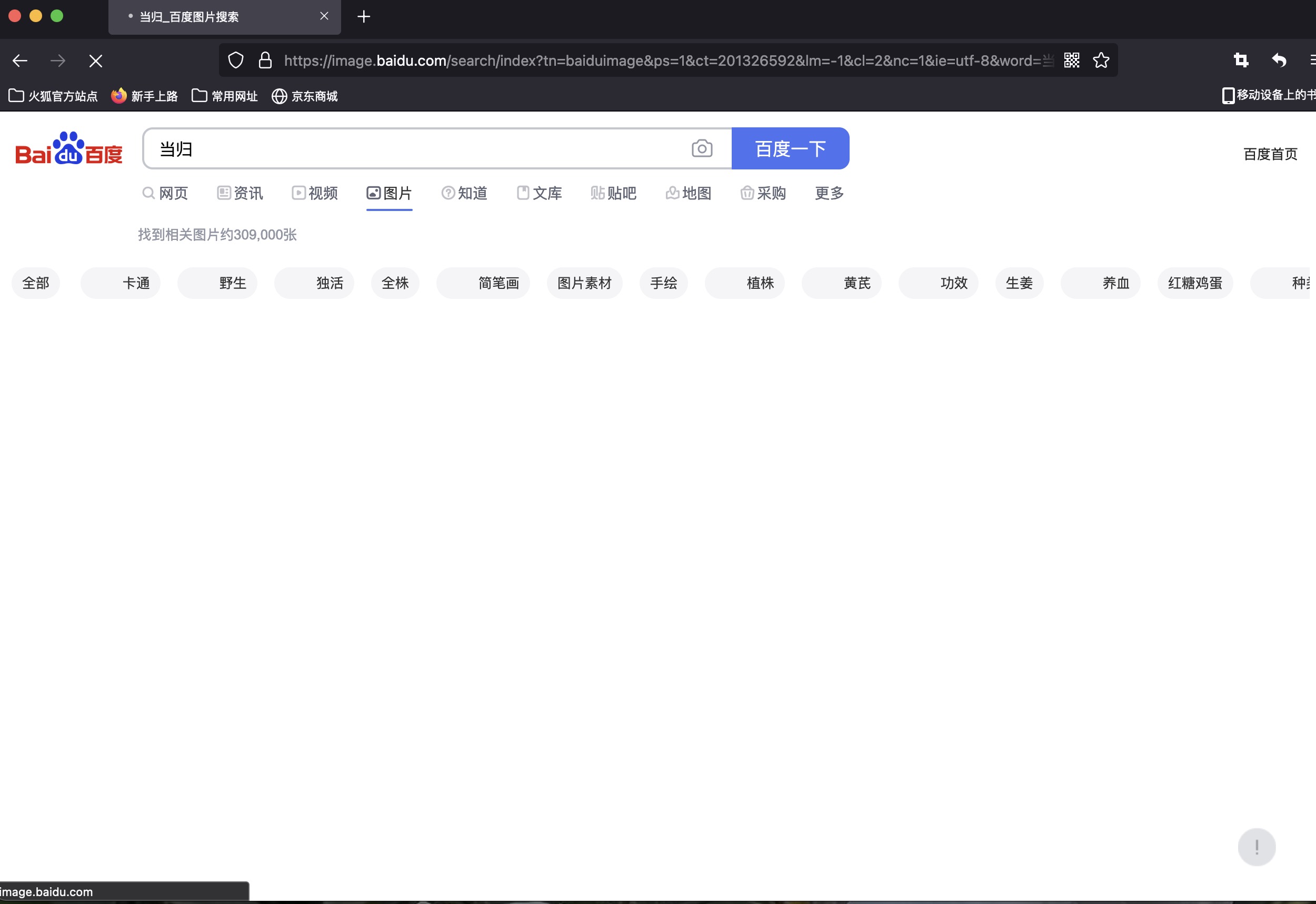The image size is (1316, 904).
Task: Click the camera image-search icon
Action: pyautogui.click(x=701, y=149)
